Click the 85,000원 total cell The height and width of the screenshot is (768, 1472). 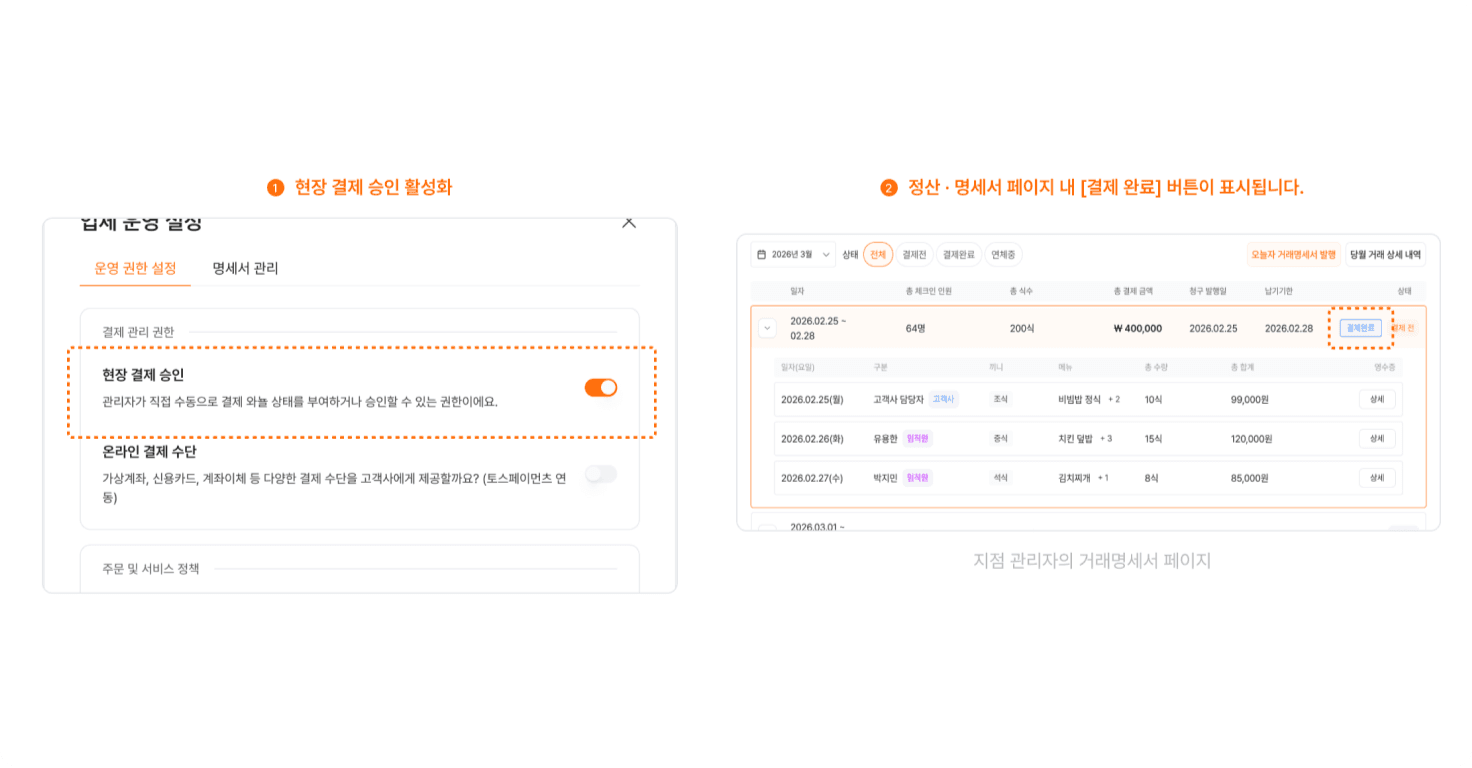[1249, 478]
